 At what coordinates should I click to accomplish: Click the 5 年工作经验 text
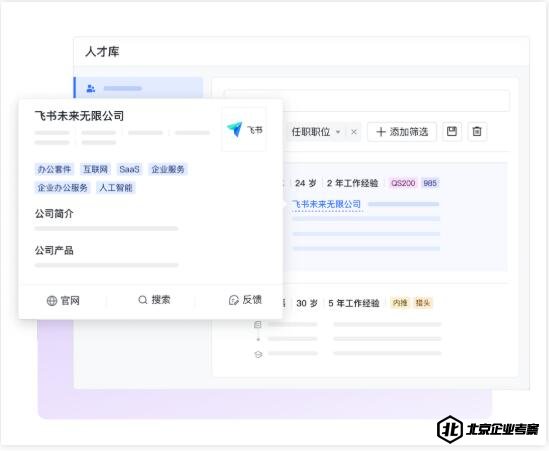354,303
